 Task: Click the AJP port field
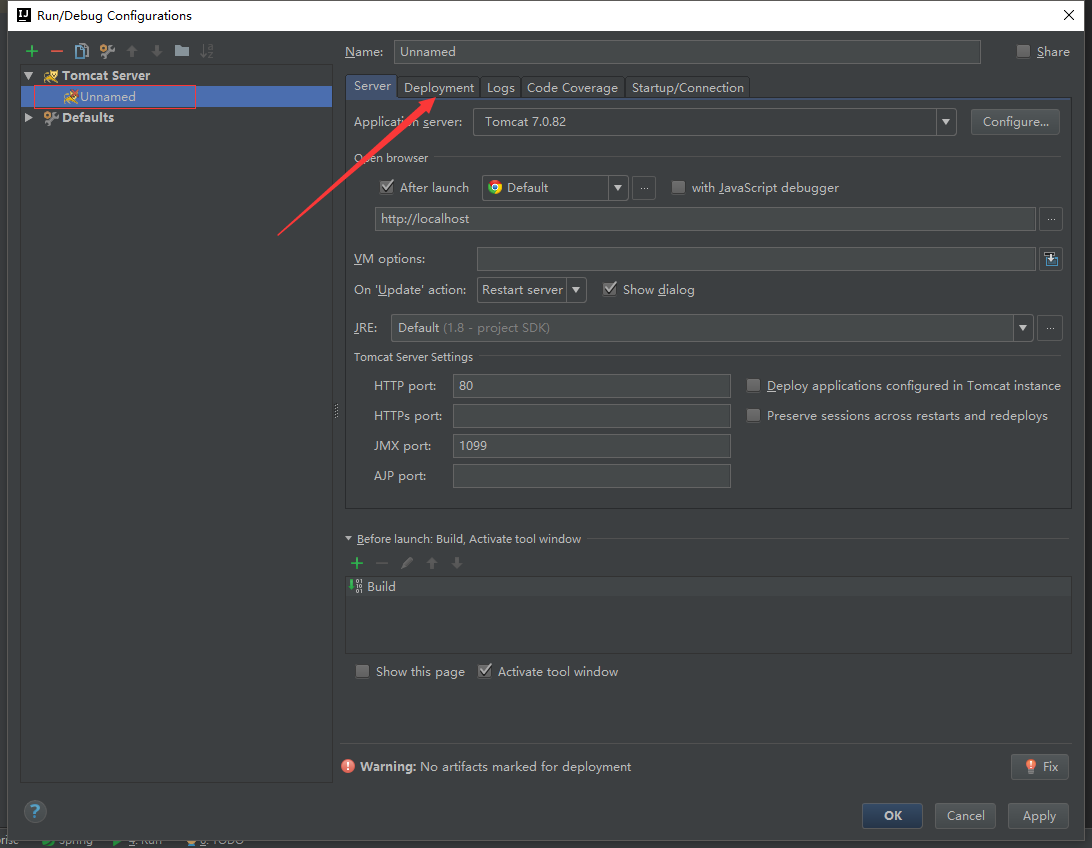591,476
